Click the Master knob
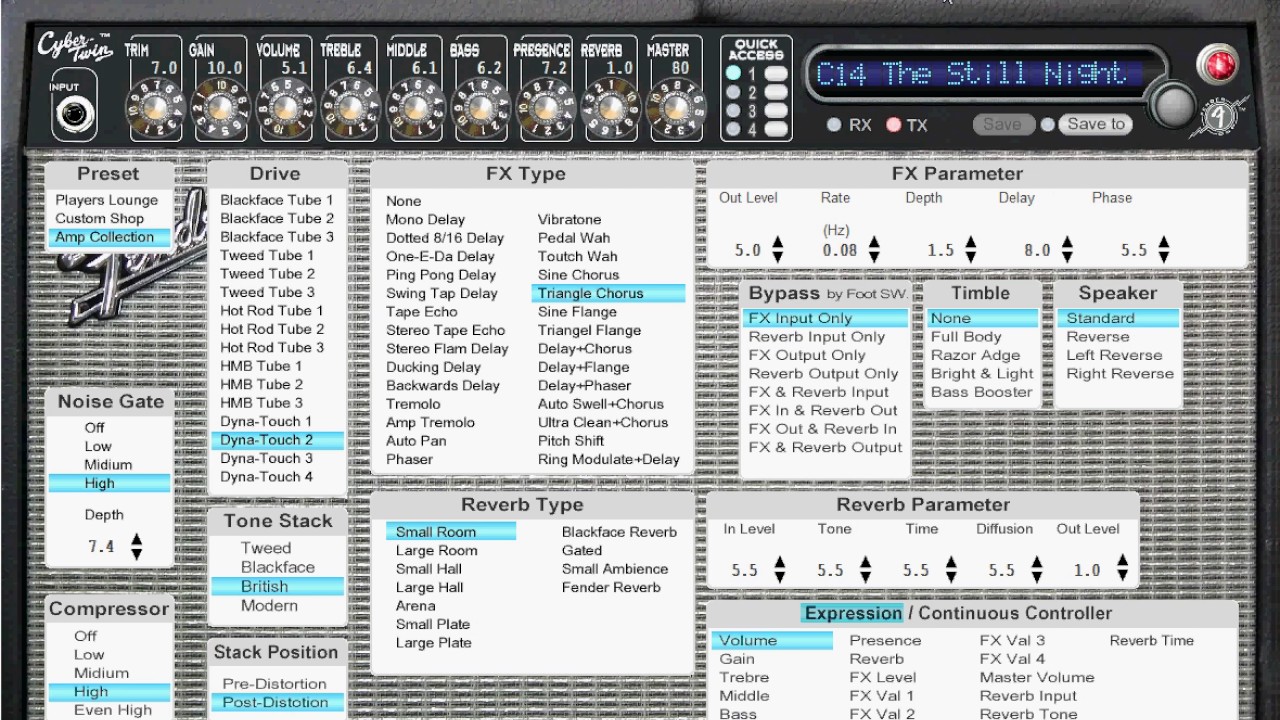1280x720 pixels. click(x=676, y=108)
